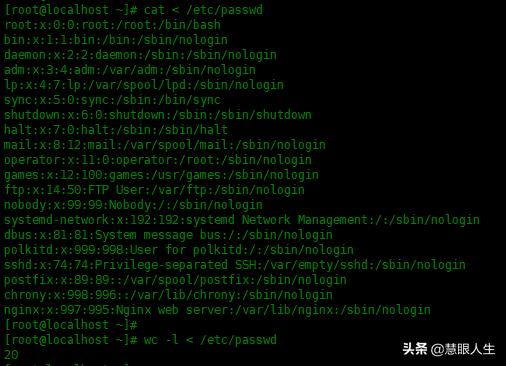Click the nginx web server line
The width and height of the screenshot is (506, 366).
217,310
